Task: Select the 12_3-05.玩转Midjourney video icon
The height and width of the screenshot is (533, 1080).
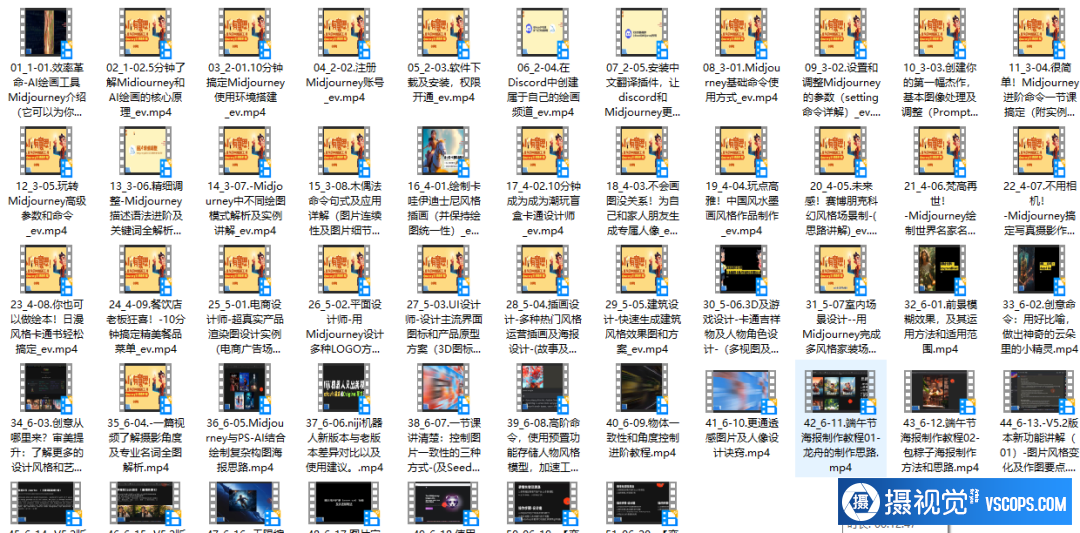Action: point(45,149)
